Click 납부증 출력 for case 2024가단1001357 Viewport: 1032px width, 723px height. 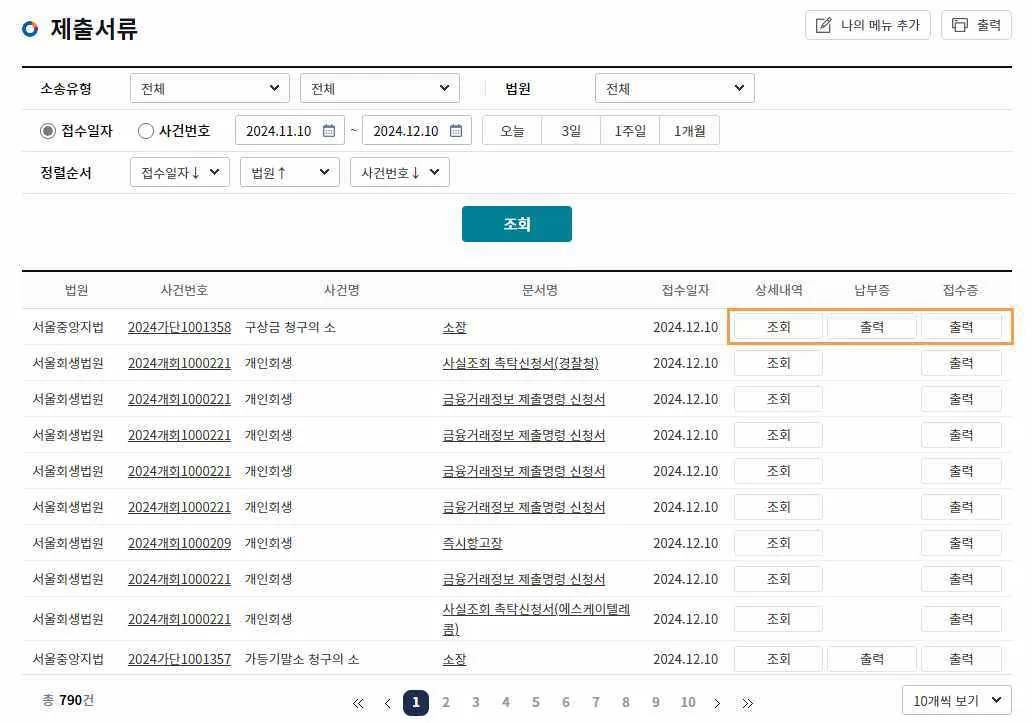coord(871,659)
